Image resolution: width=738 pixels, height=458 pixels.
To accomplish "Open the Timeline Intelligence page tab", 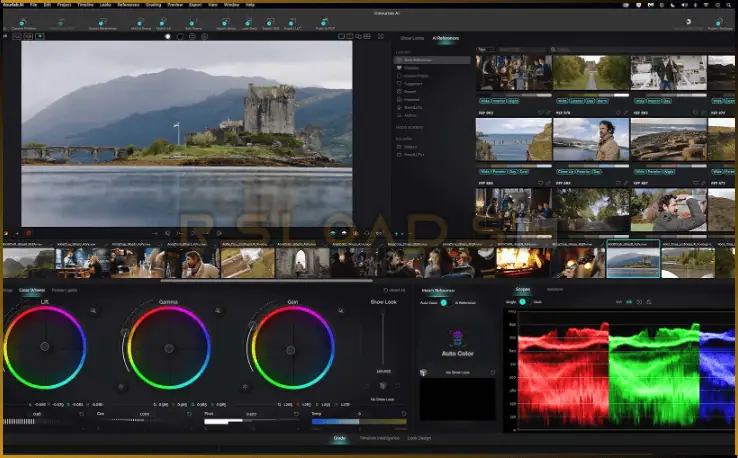I will pyautogui.click(x=379, y=438).
